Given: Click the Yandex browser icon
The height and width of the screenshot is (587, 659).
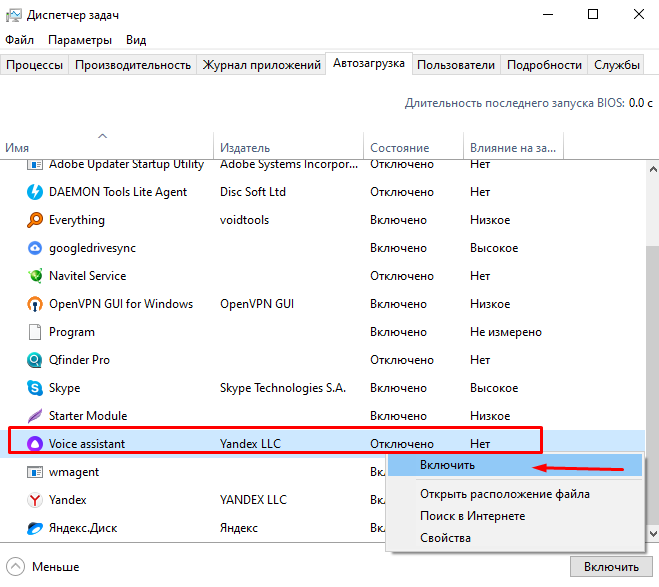Looking at the screenshot, I should pyautogui.click(x=34, y=500).
